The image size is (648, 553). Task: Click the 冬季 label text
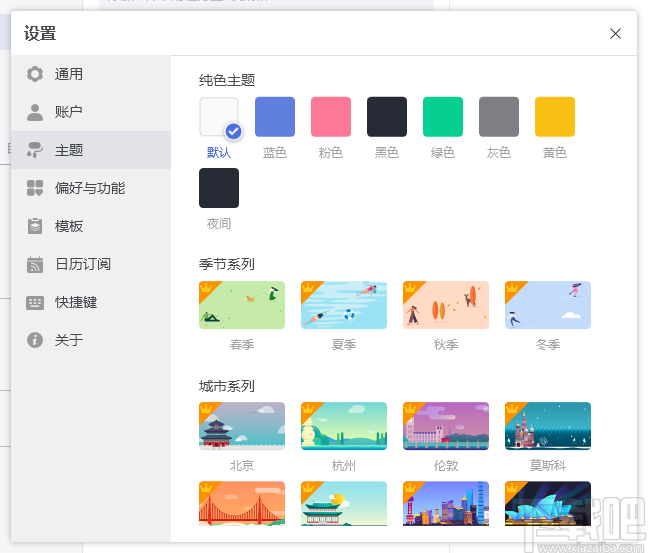(x=548, y=345)
